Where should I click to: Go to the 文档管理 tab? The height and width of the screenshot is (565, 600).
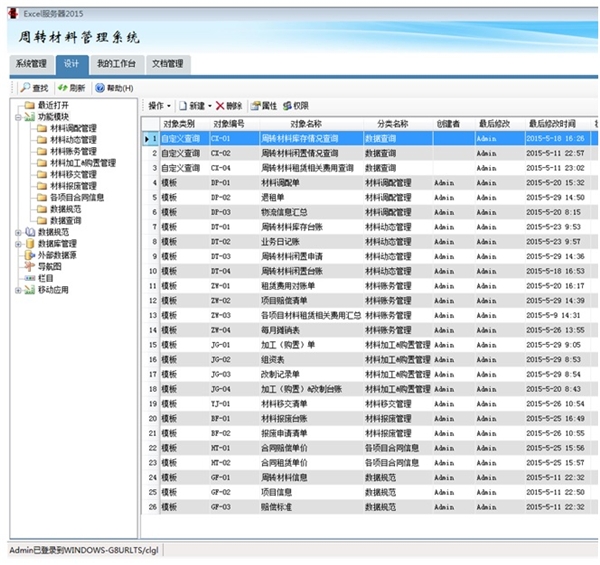(167, 63)
